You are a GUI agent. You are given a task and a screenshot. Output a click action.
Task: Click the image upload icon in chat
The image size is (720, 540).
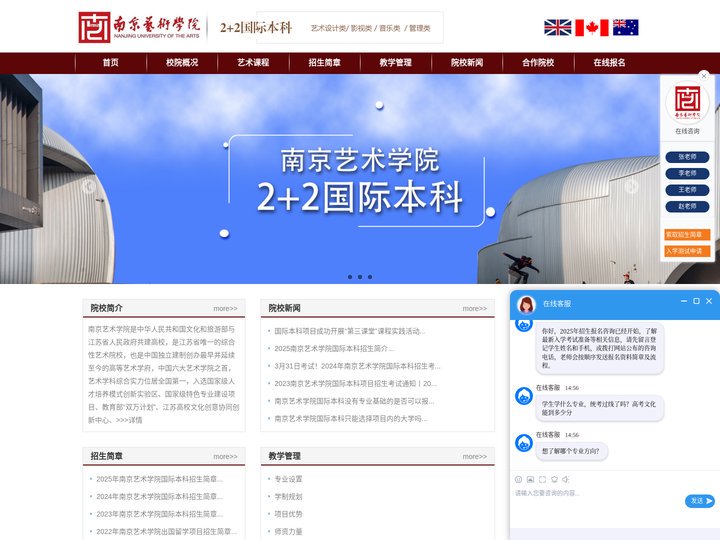tap(530, 479)
